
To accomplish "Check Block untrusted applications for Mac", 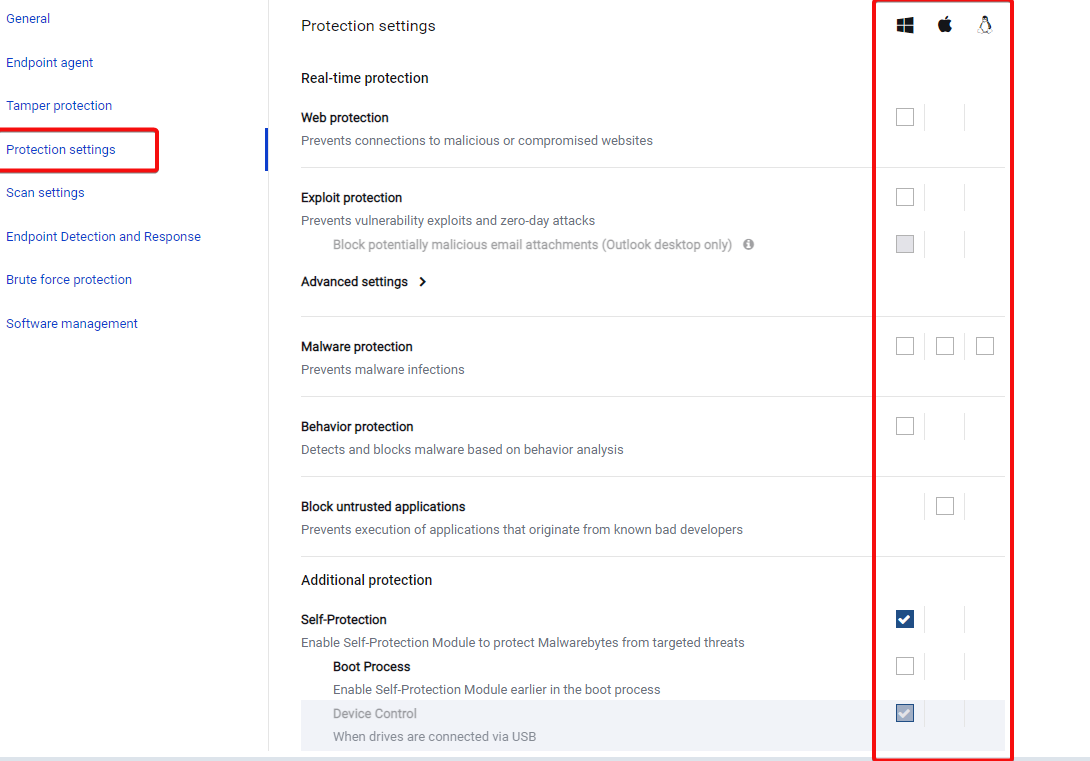I will [x=945, y=506].
